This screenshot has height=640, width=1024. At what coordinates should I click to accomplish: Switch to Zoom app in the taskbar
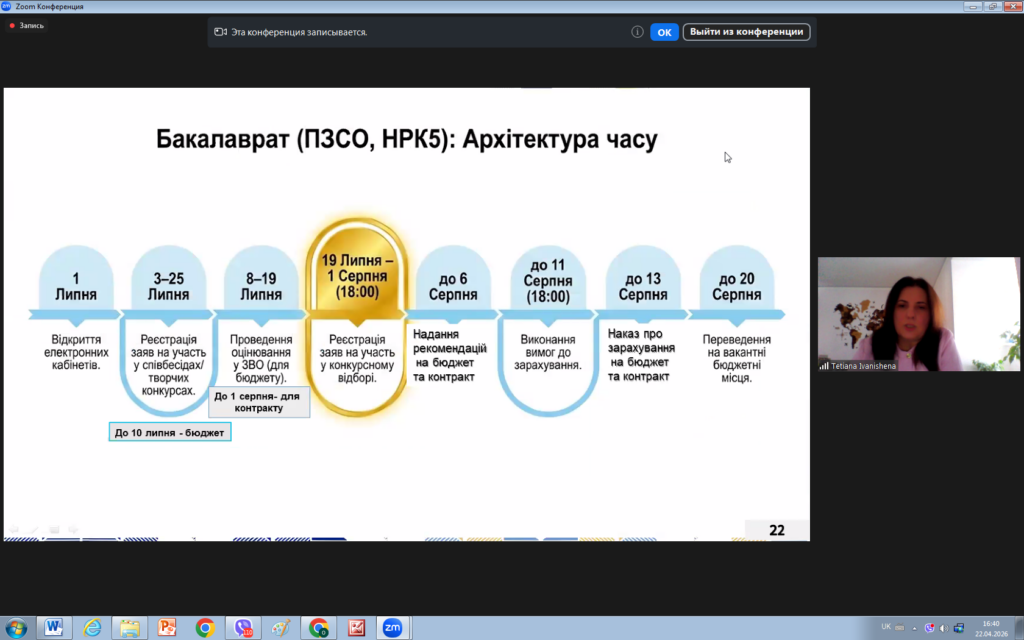pyautogui.click(x=393, y=627)
